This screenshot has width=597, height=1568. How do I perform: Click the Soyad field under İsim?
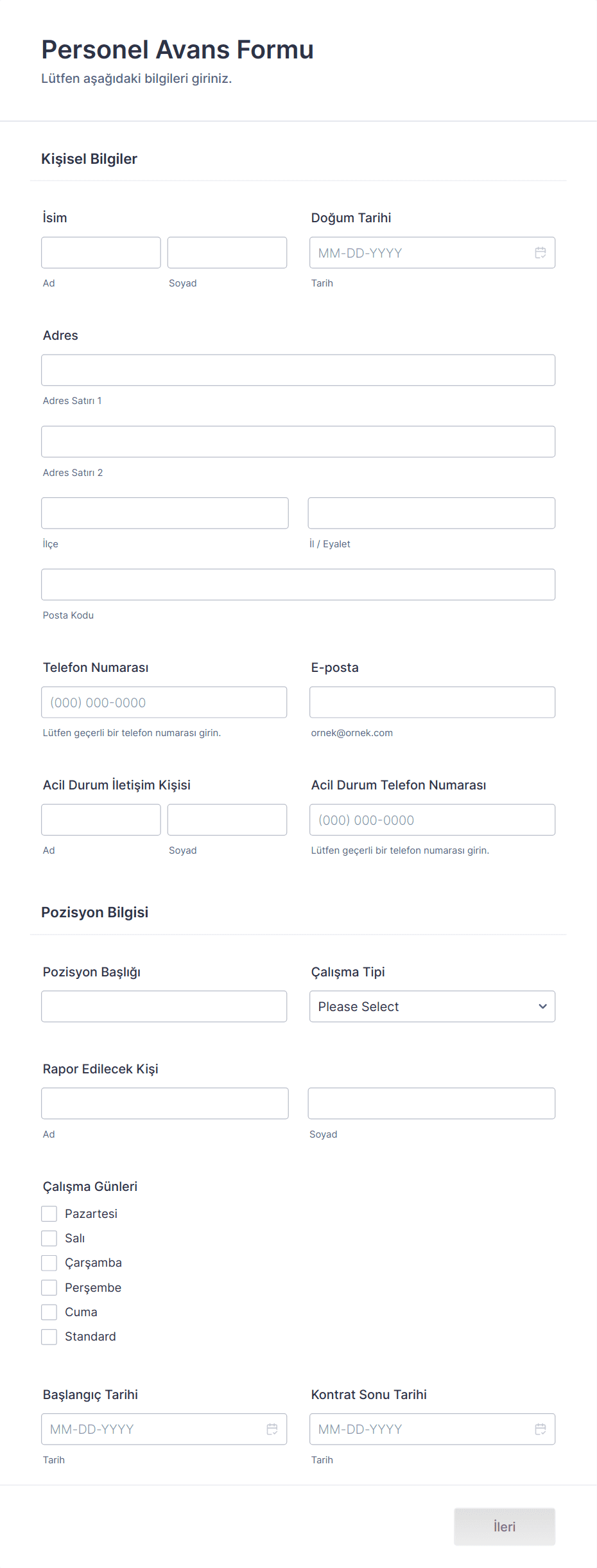pos(227,252)
